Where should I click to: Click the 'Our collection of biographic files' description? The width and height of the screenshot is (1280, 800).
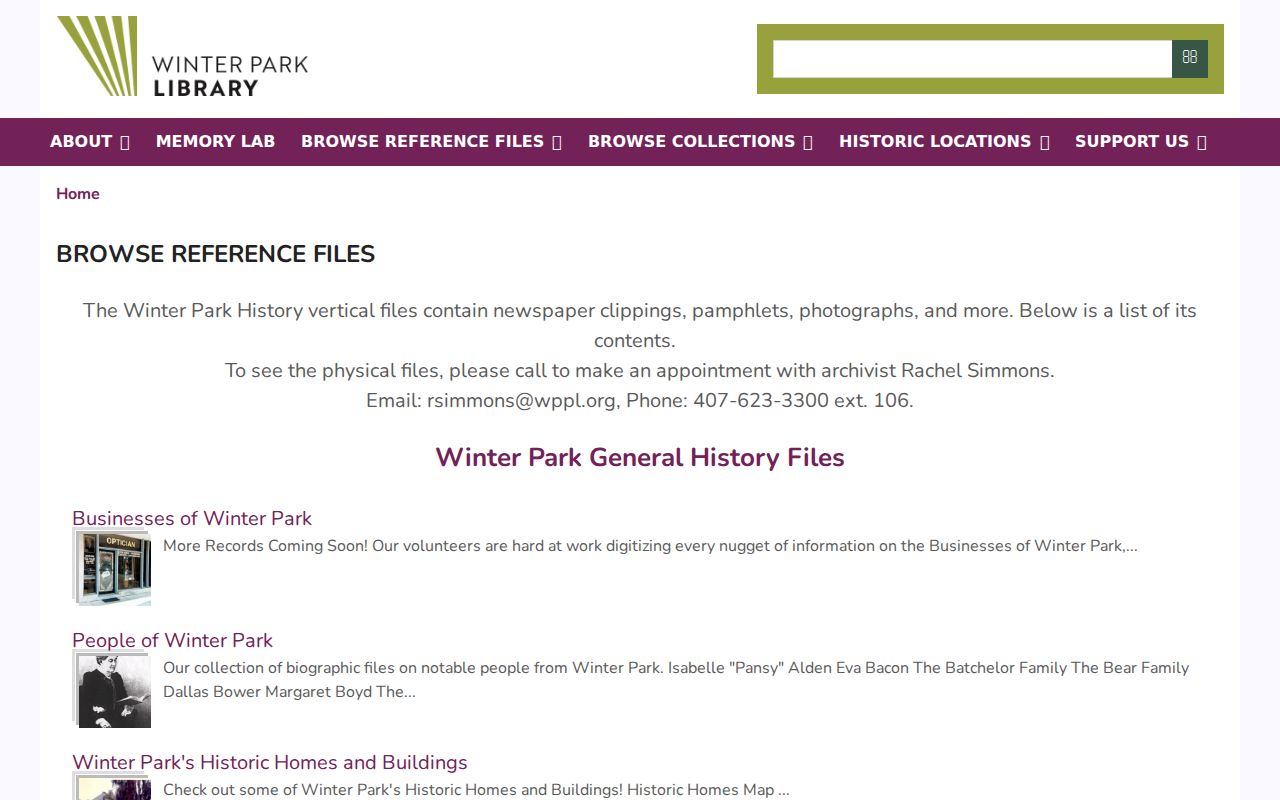[676, 680]
